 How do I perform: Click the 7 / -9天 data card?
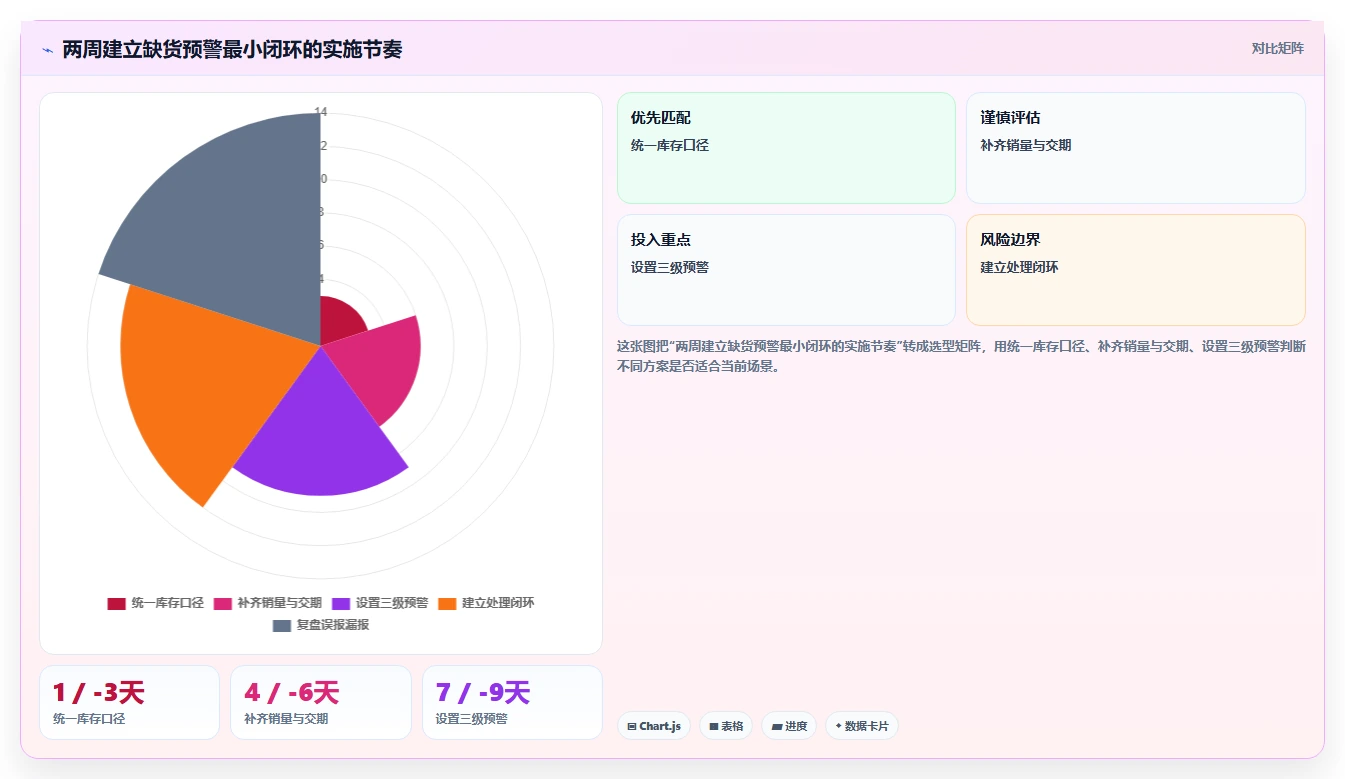tap(512, 702)
